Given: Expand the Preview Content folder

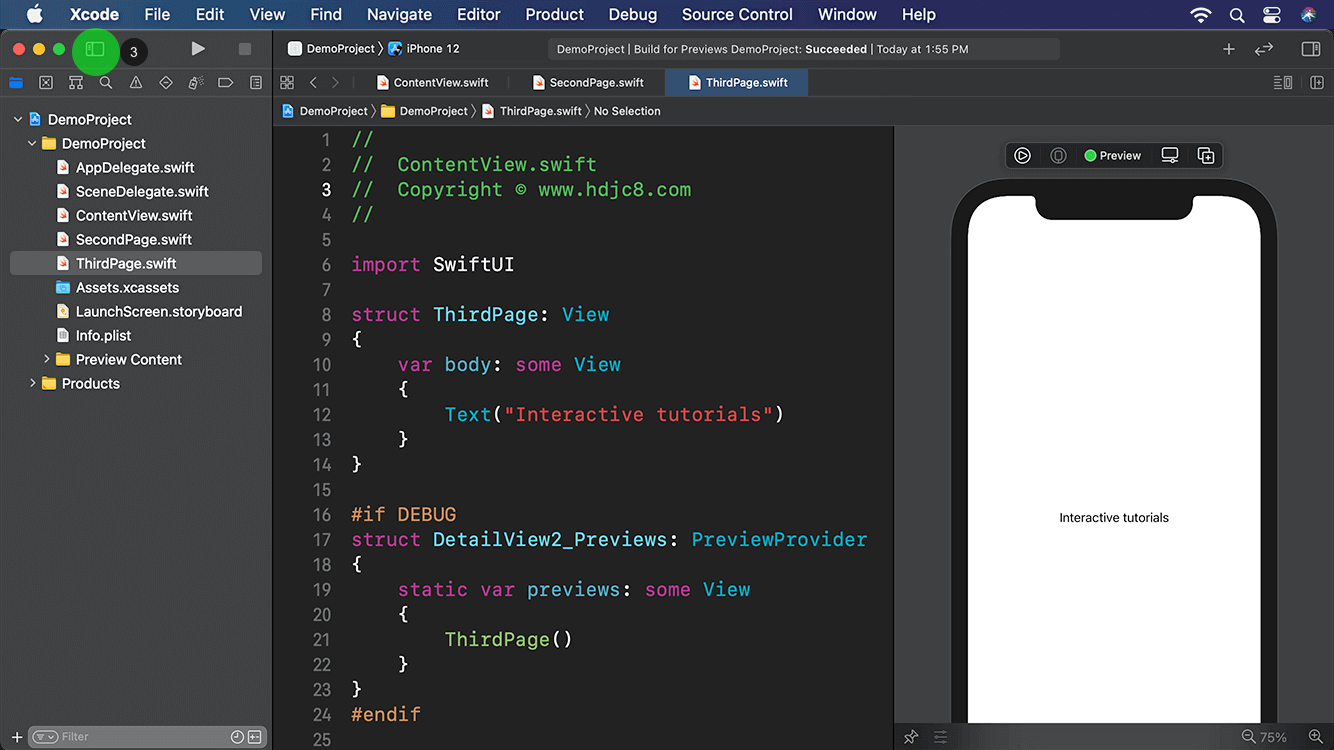Looking at the screenshot, I should click(x=46, y=359).
